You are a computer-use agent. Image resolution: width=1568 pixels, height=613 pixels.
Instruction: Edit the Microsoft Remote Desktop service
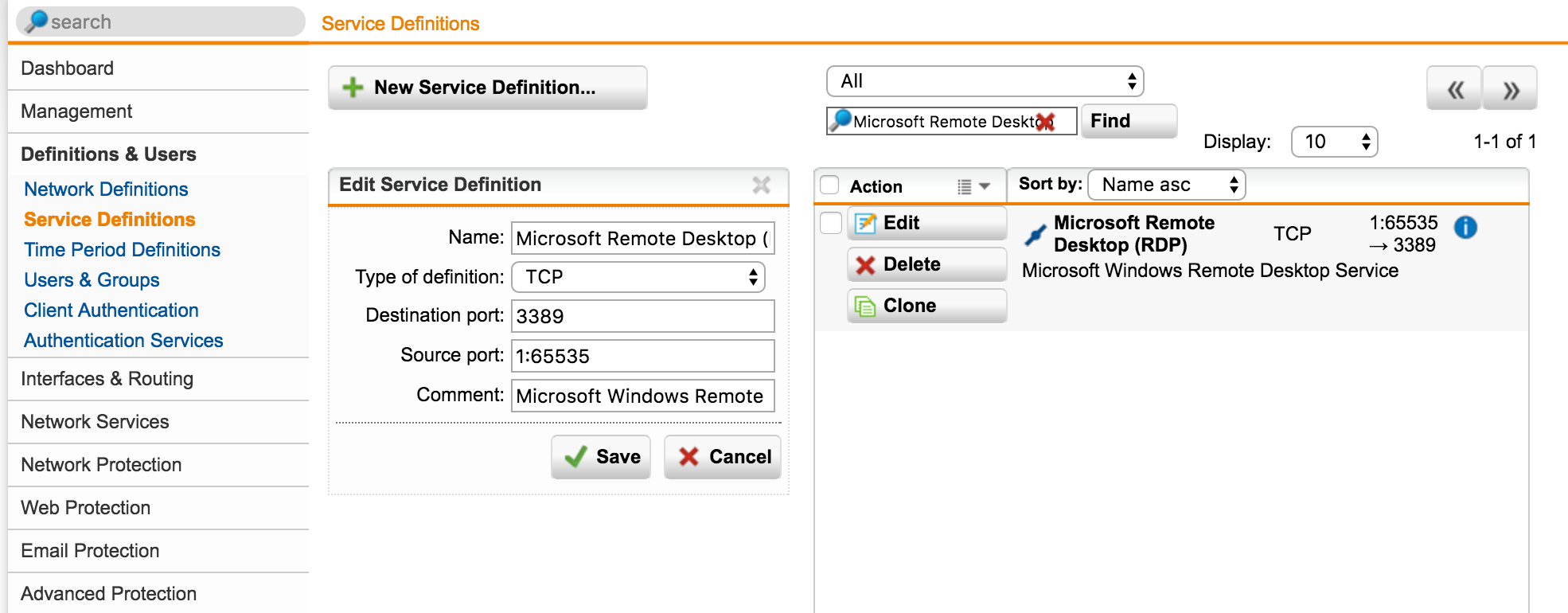pos(927,223)
